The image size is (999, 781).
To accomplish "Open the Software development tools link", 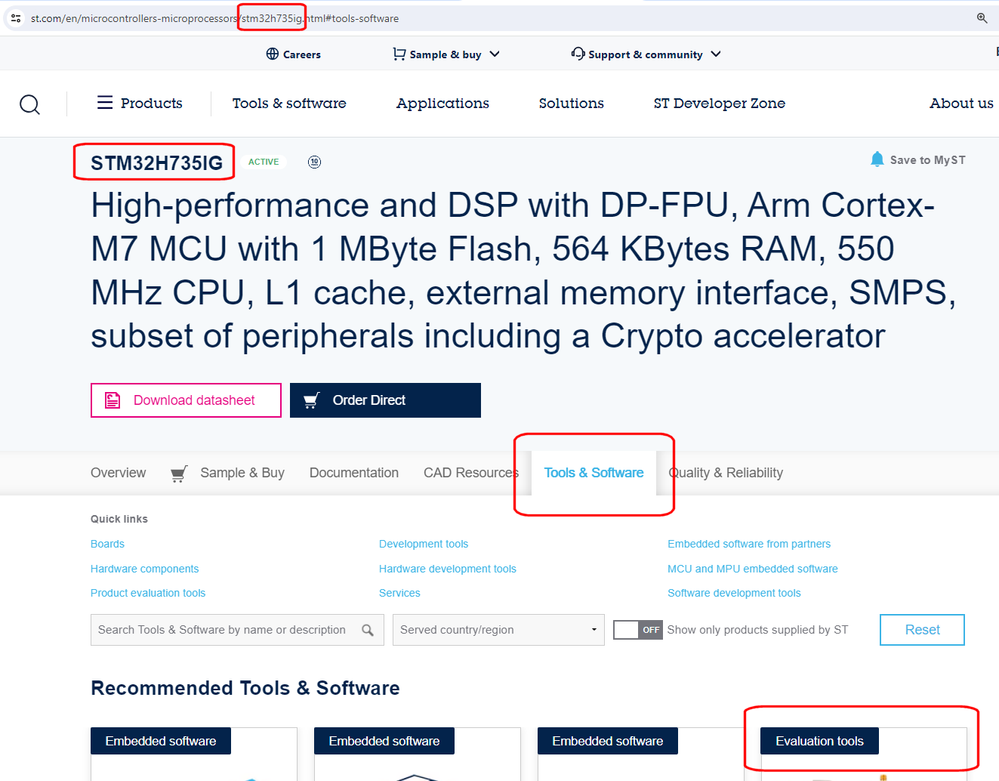I will click(734, 593).
